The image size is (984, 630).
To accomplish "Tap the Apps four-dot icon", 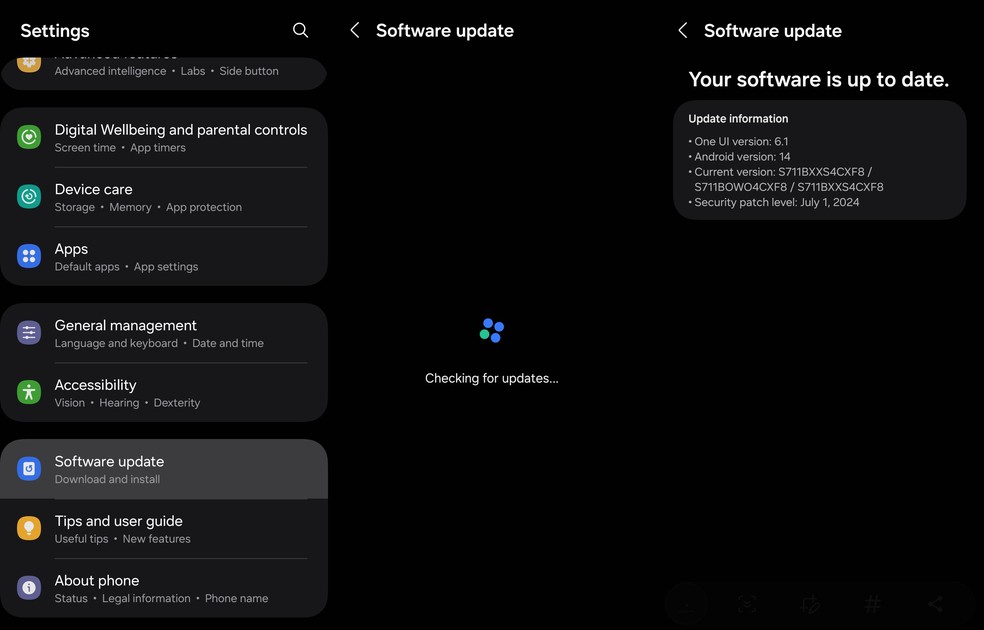I will coord(29,256).
